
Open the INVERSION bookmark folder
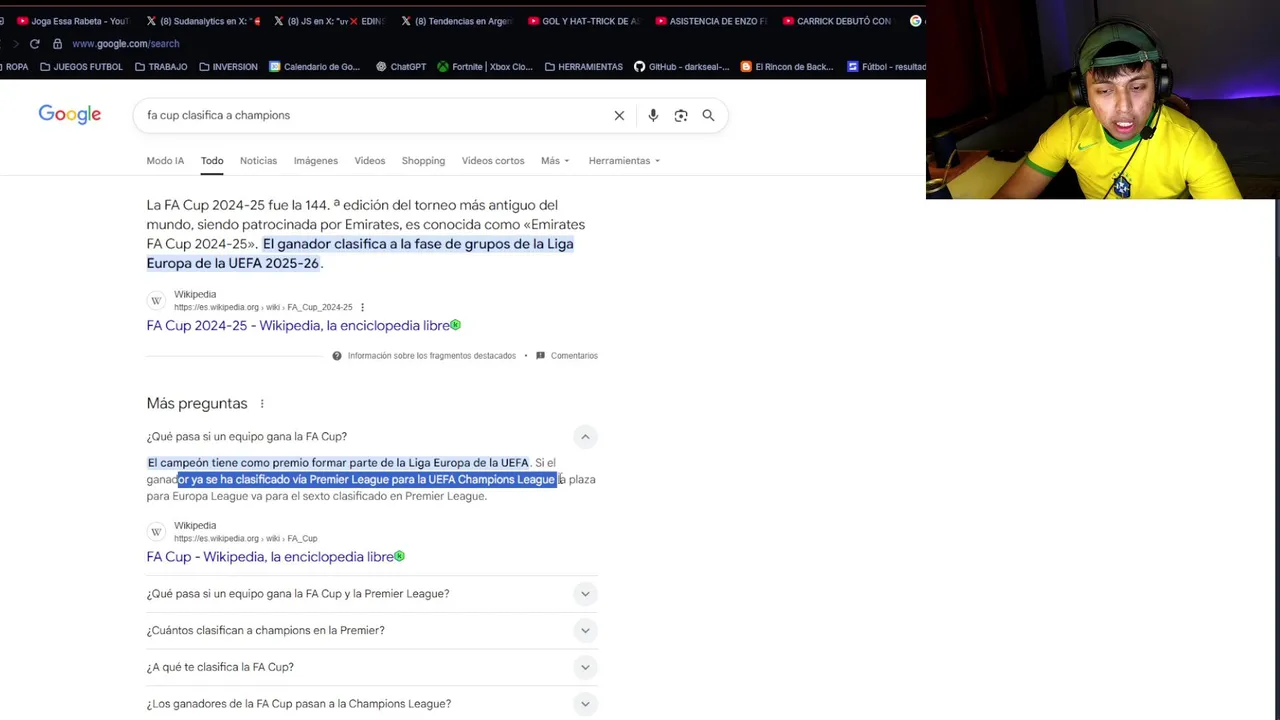pyautogui.click(x=228, y=67)
